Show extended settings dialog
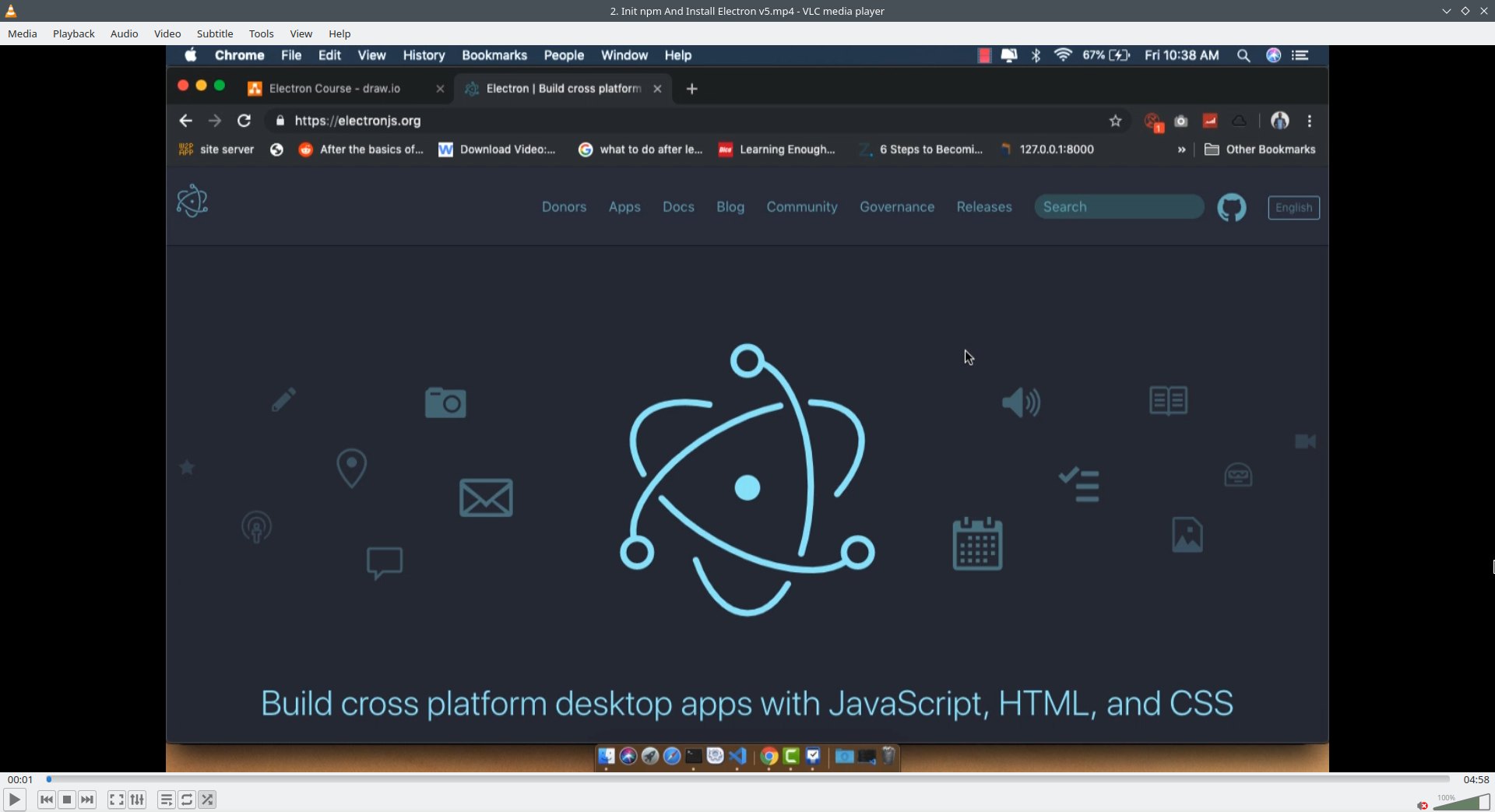Image resolution: width=1495 pixels, height=812 pixels. tap(137, 800)
